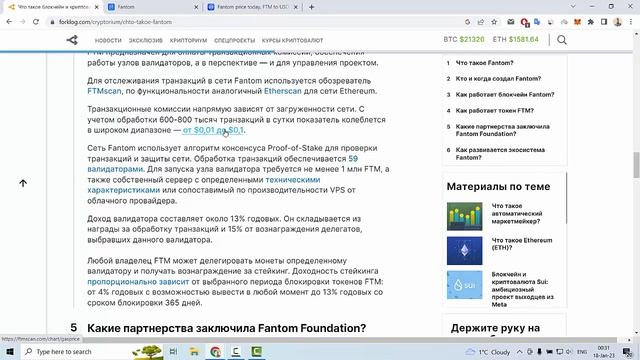Open the Google Translate extension
Viewport: 640px width, 360px height.
pos(537,22)
